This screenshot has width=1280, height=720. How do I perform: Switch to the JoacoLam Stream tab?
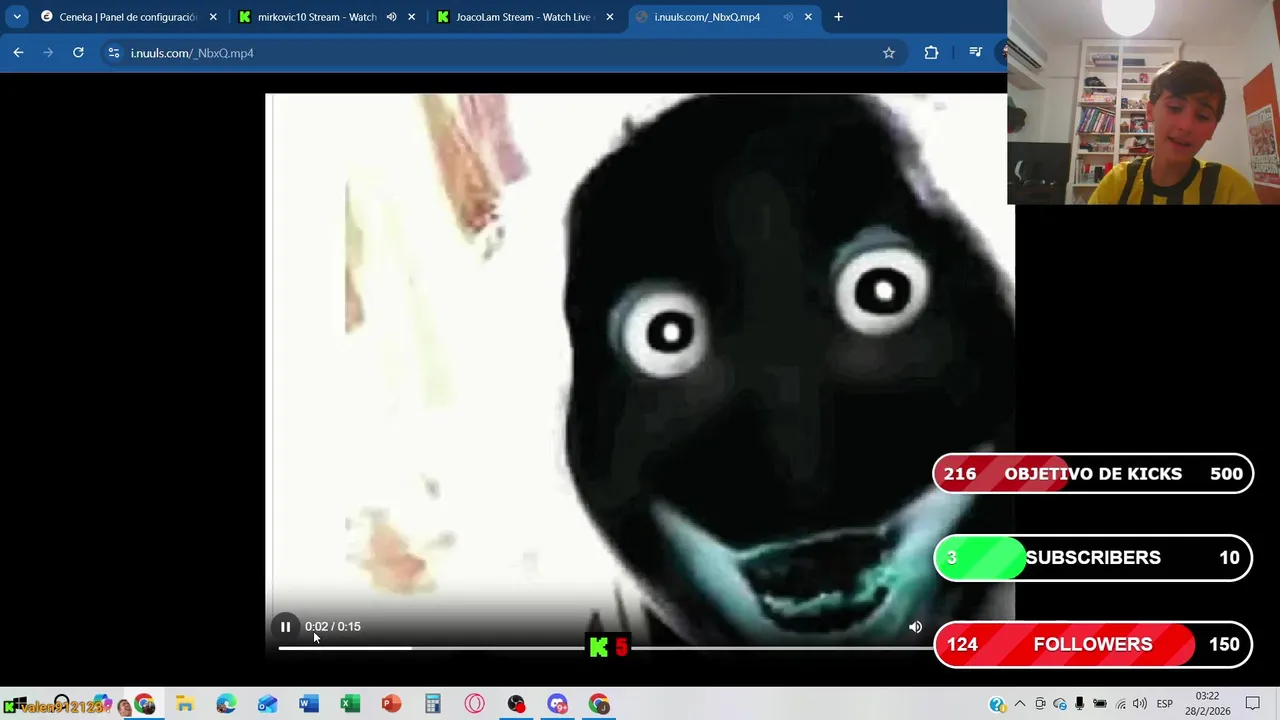click(523, 17)
